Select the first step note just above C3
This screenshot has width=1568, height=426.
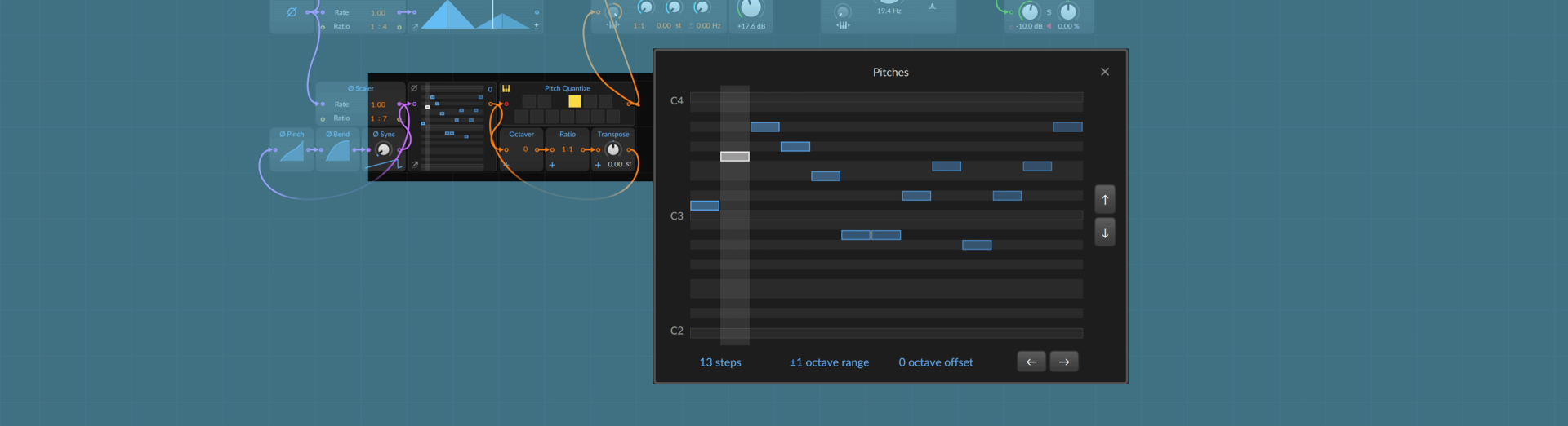pyautogui.click(x=705, y=206)
